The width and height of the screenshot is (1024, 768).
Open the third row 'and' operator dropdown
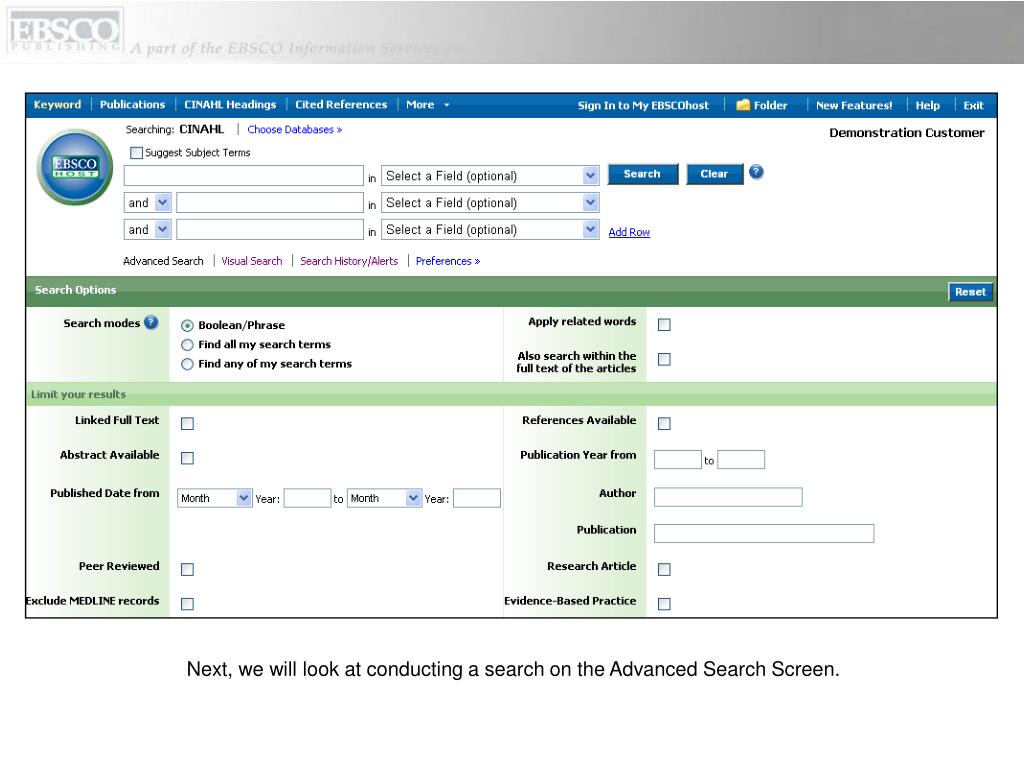(x=148, y=229)
